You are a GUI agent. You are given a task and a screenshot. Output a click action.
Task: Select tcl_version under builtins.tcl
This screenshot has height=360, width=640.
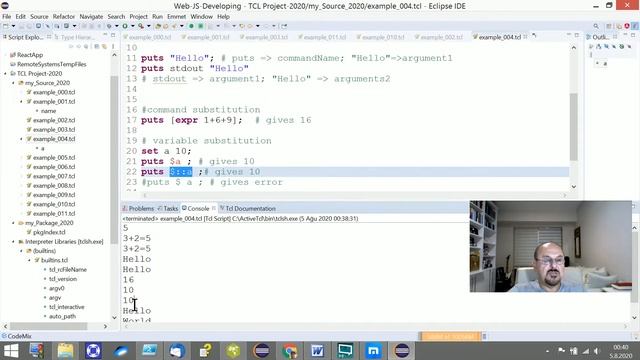(62, 279)
